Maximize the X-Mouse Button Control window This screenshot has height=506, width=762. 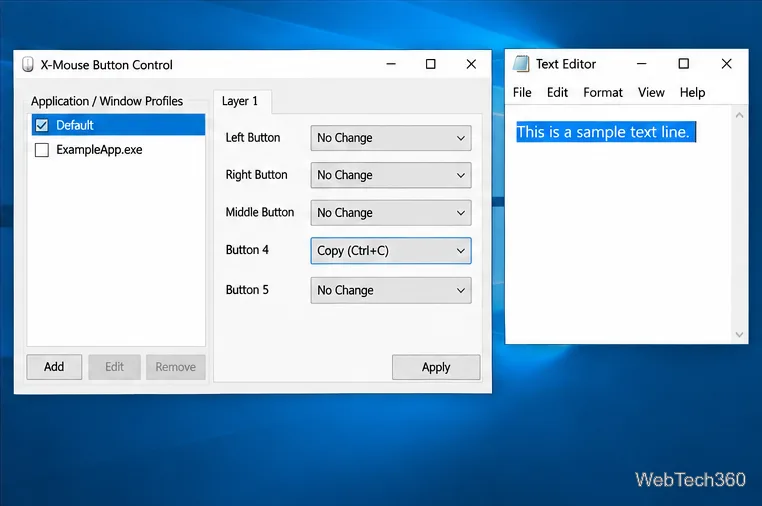tap(431, 64)
